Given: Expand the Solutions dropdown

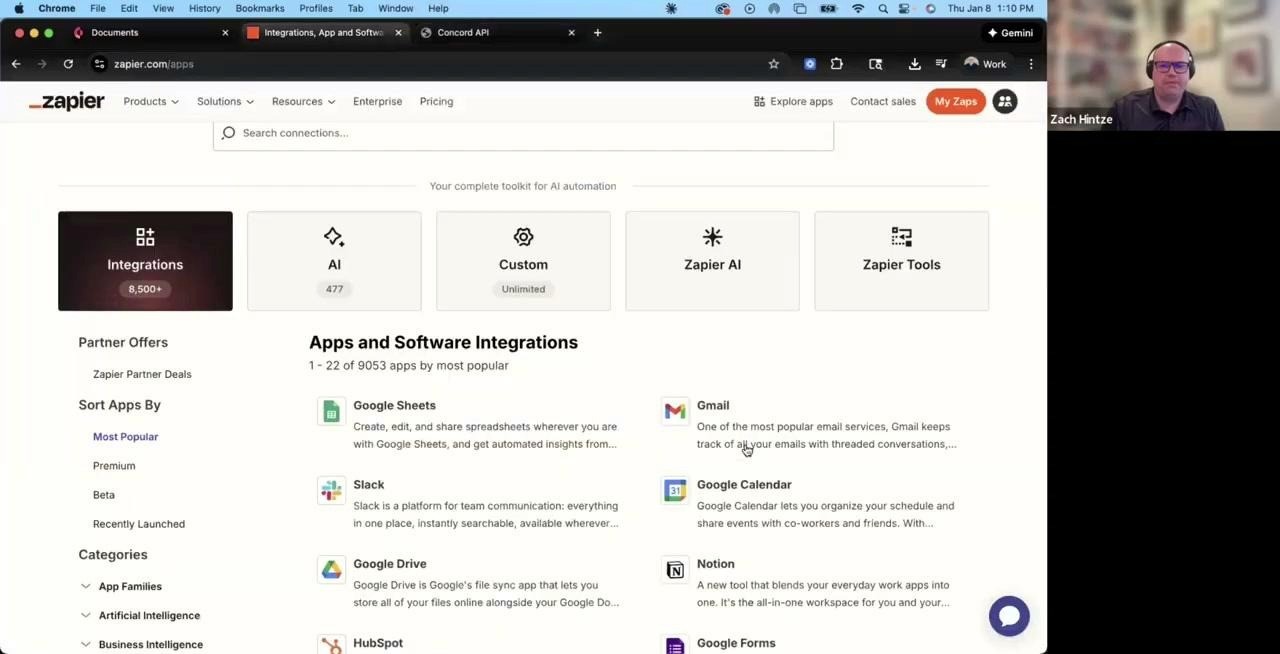Looking at the screenshot, I should [225, 101].
